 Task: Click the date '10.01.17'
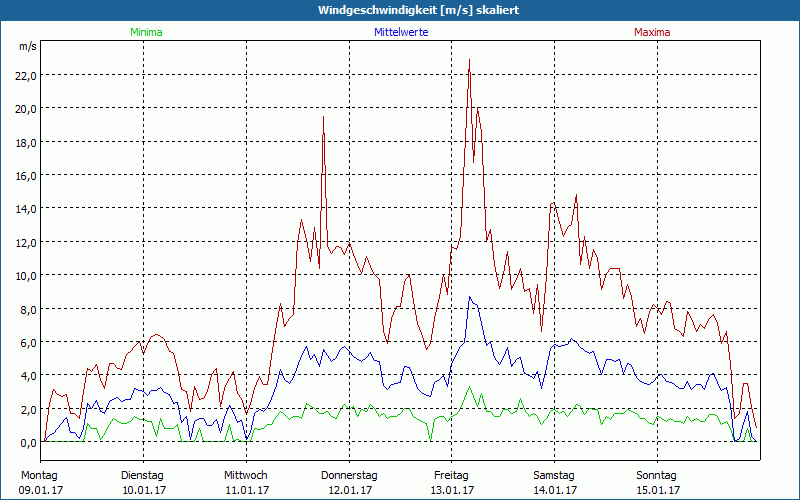(144, 490)
